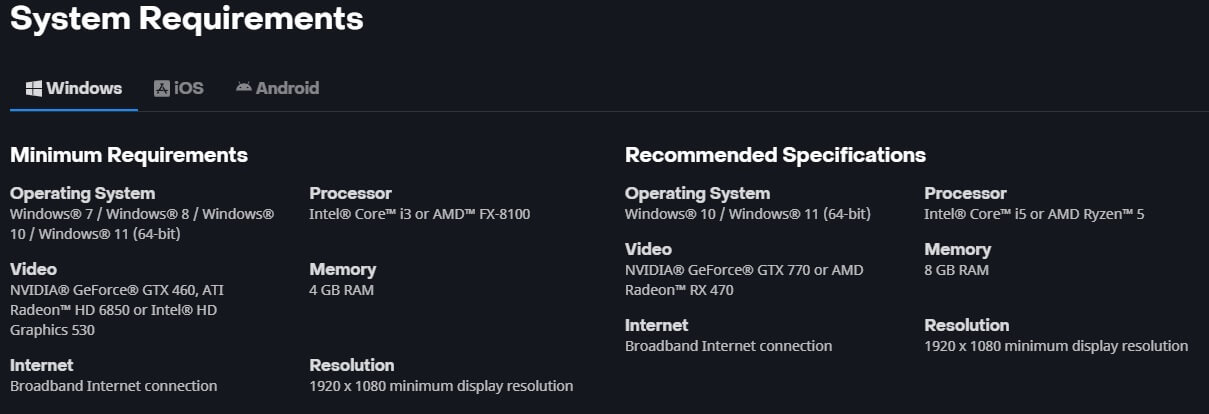Click the Android robot icon
The image size is (1209, 414).
[x=244, y=87]
